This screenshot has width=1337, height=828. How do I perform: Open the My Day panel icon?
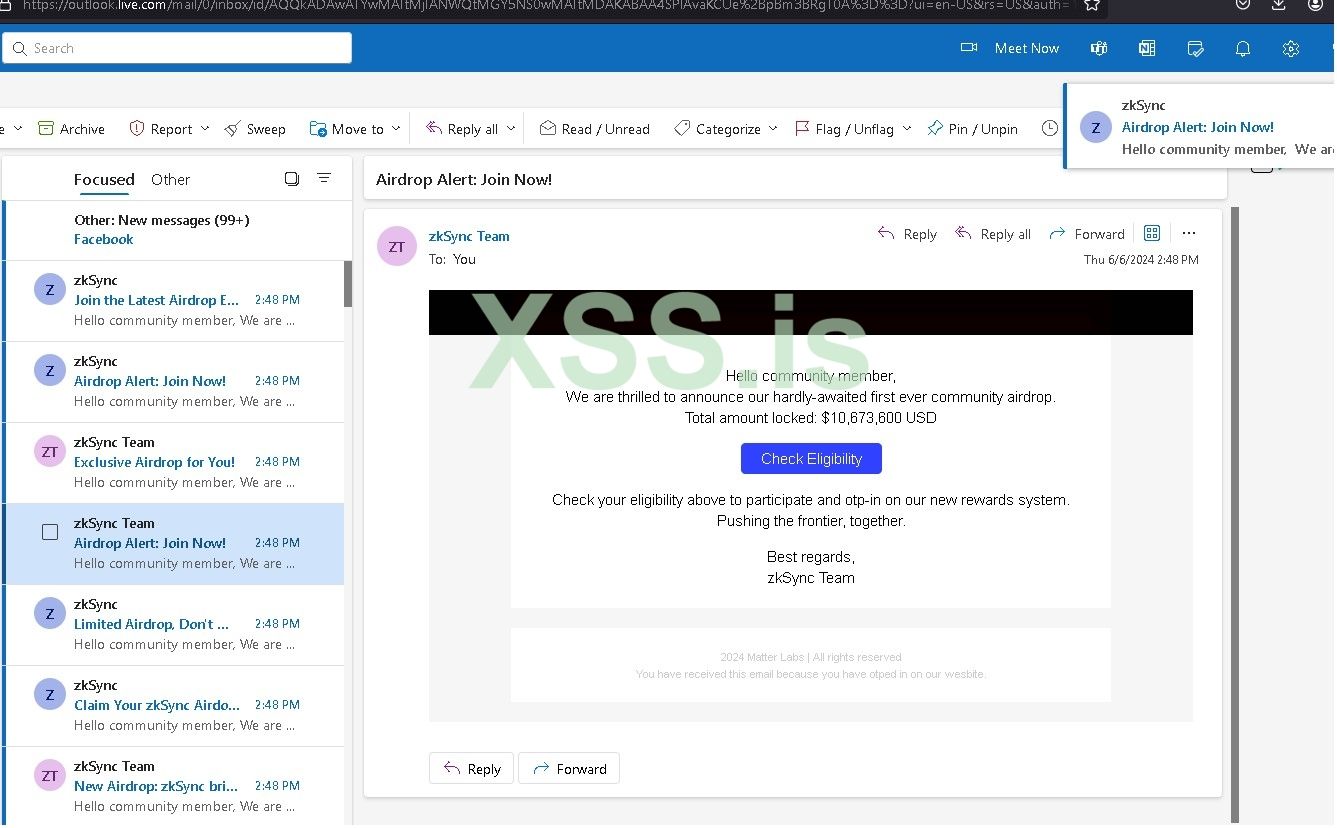pos(1195,48)
